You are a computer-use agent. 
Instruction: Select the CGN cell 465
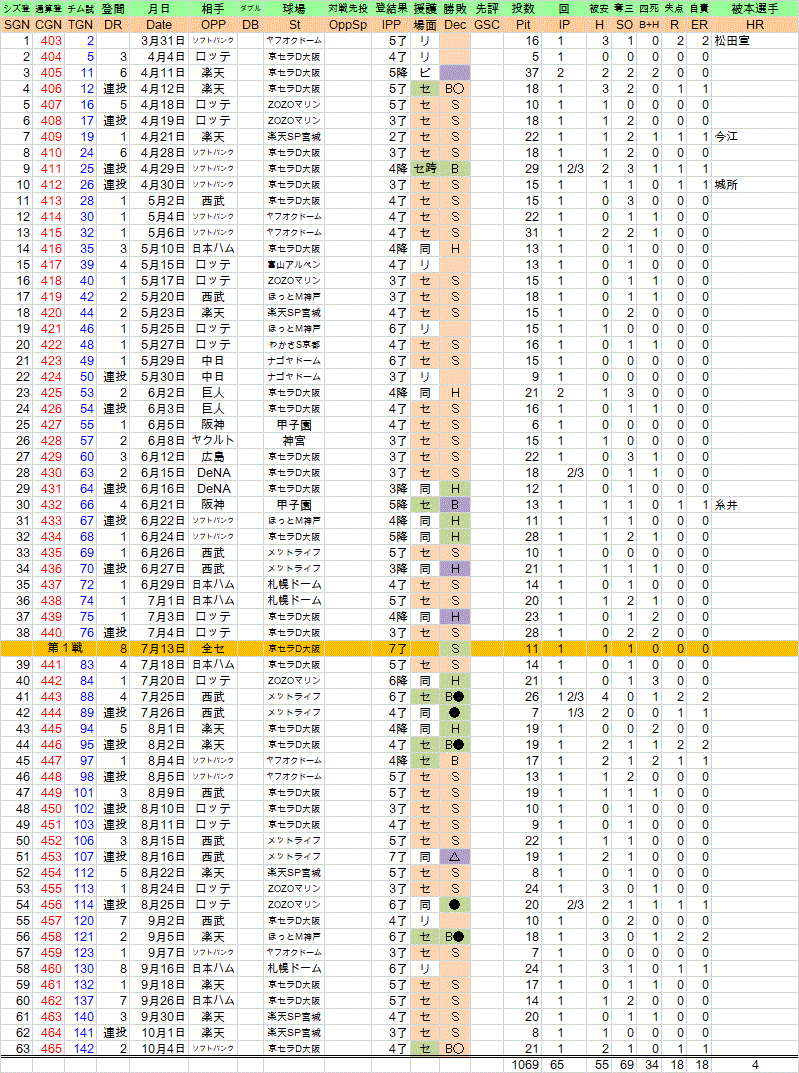click(49, 1048)
